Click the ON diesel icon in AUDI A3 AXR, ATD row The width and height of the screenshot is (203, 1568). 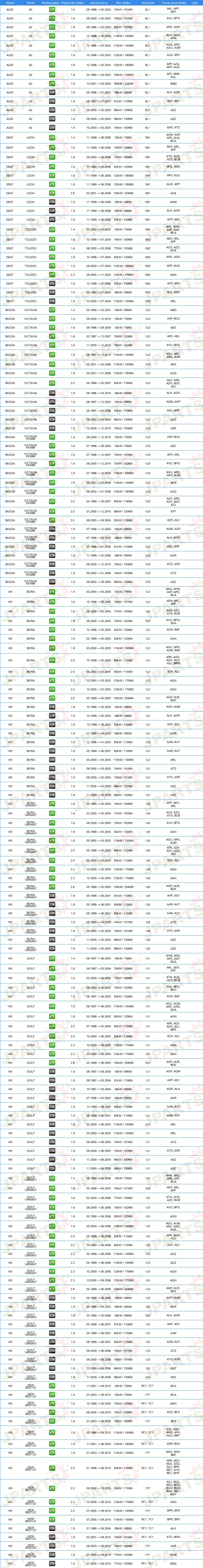pyautogui.click(x=52, y=128)
